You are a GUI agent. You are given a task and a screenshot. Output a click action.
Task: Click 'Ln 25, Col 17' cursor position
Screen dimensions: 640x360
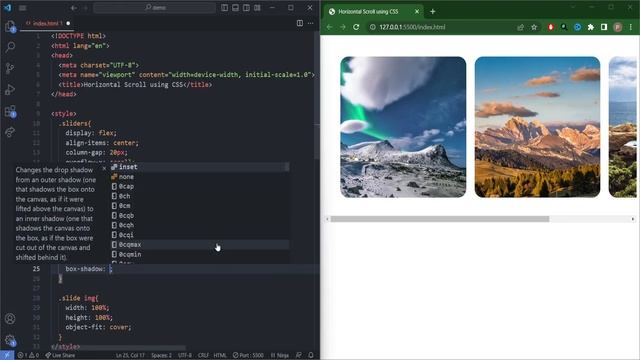(x=130, y=356)
